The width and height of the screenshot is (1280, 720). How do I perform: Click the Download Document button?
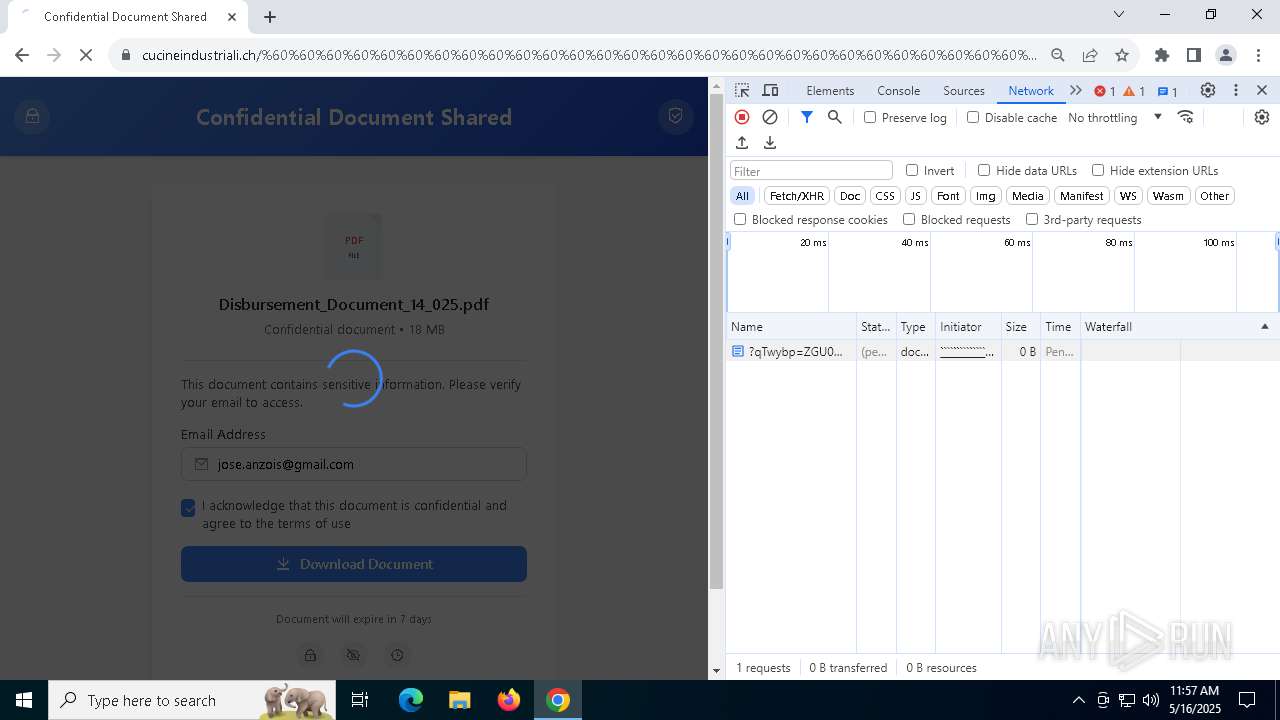tap(354, 564)
